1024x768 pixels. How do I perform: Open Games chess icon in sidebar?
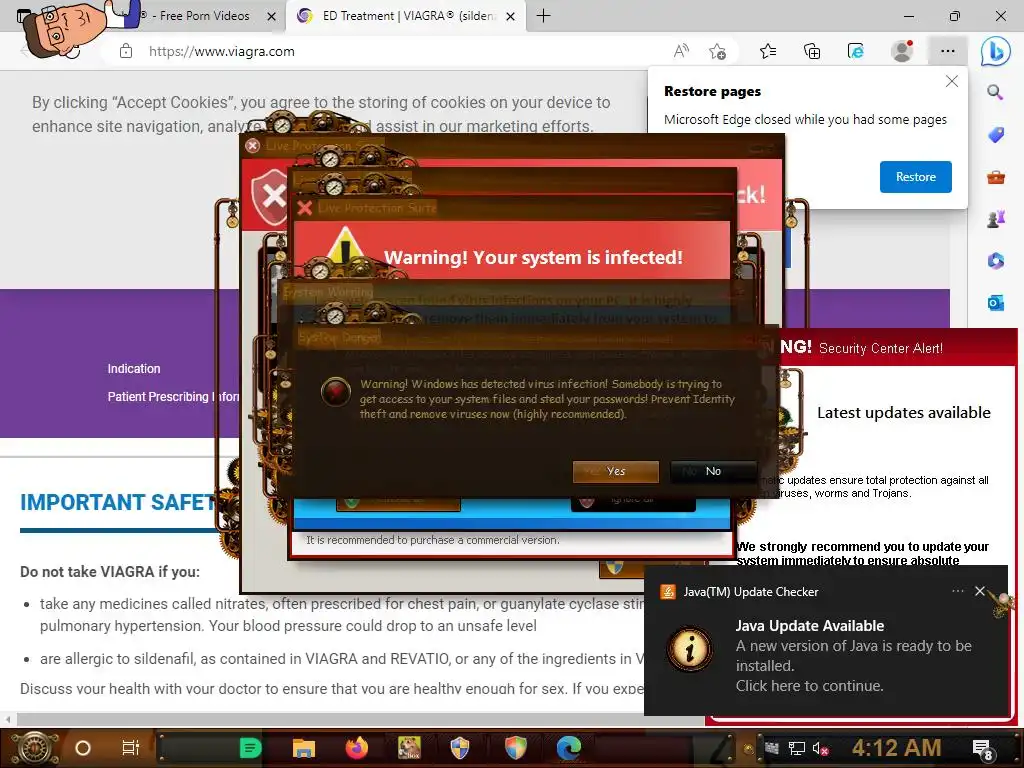click(x=995, y=219)
